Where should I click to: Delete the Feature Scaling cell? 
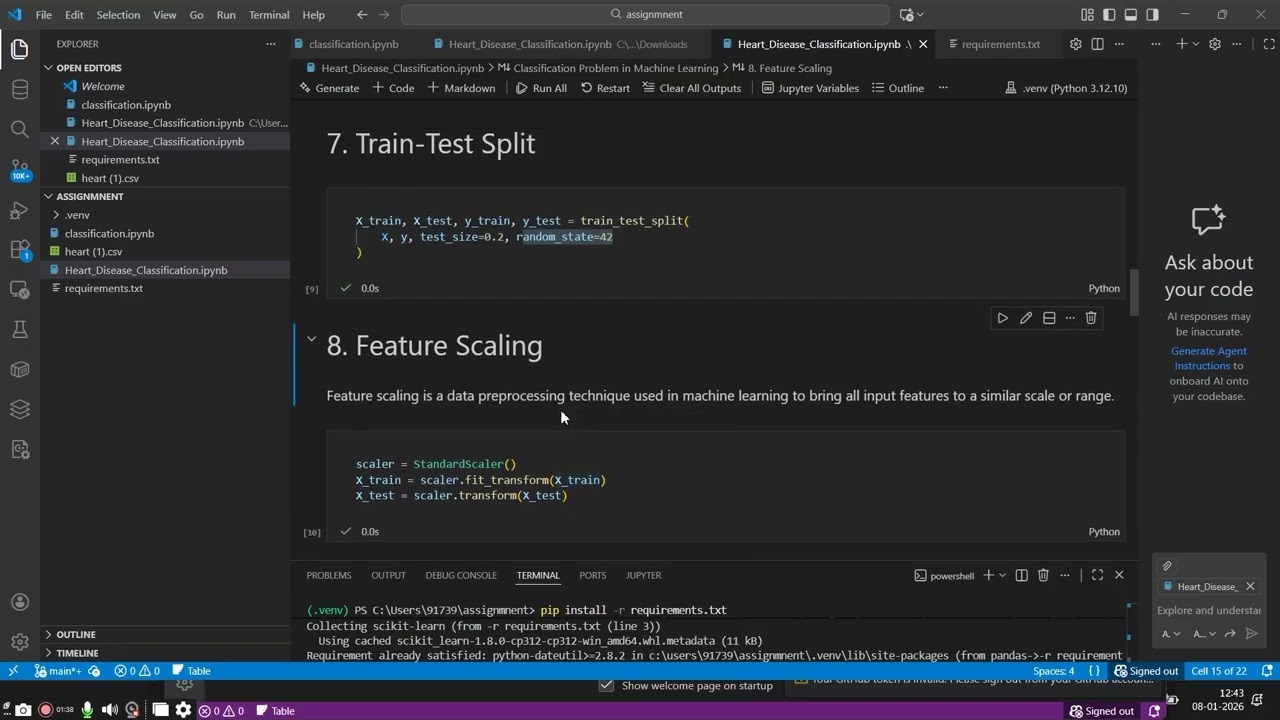pos(1091,318)
